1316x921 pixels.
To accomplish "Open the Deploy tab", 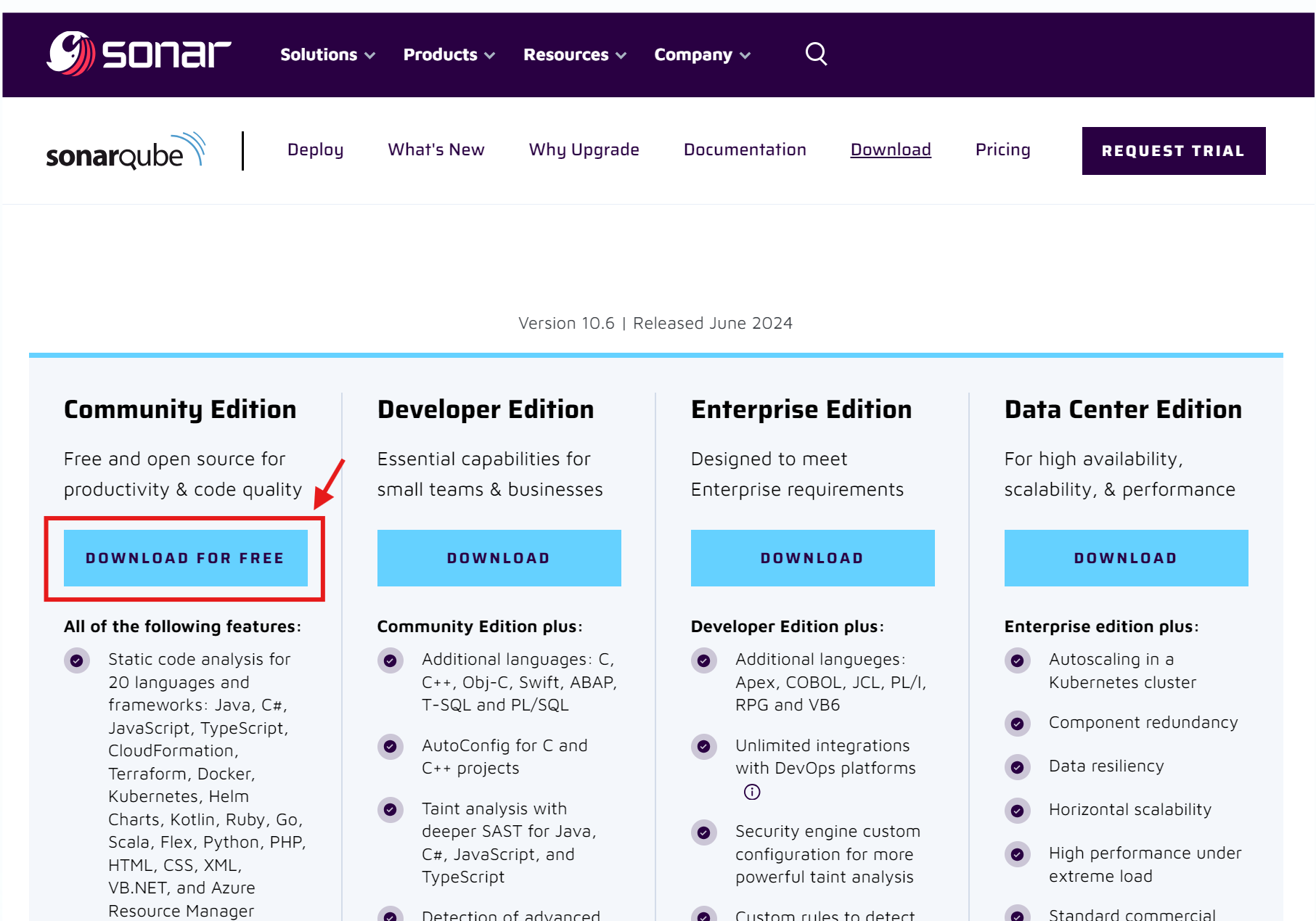I will click(x=316, y=150).
